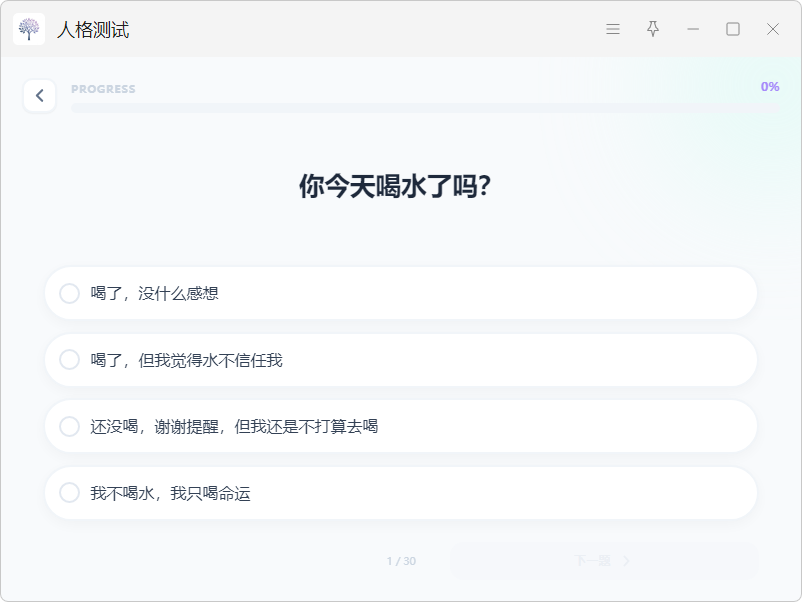Click the tree app logo icon
The image size is (802, 602).
29,29
